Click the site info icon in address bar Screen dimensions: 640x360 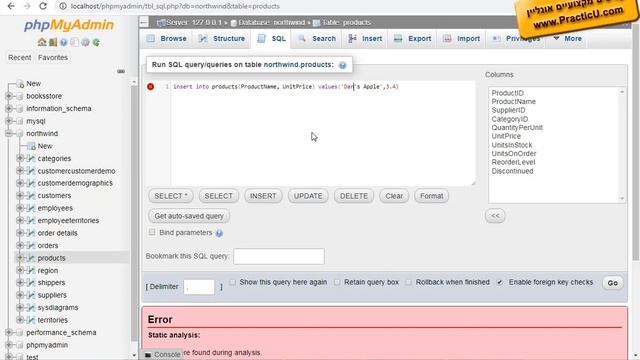tap(62, 6)
